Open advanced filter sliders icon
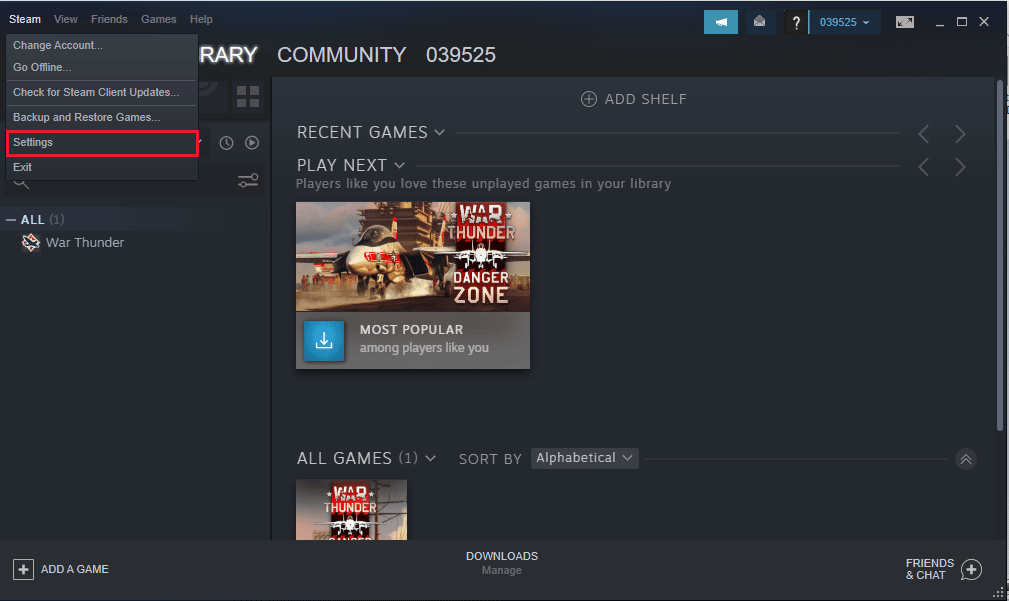Screen dimensions: 1009x601 pos(248,181)
